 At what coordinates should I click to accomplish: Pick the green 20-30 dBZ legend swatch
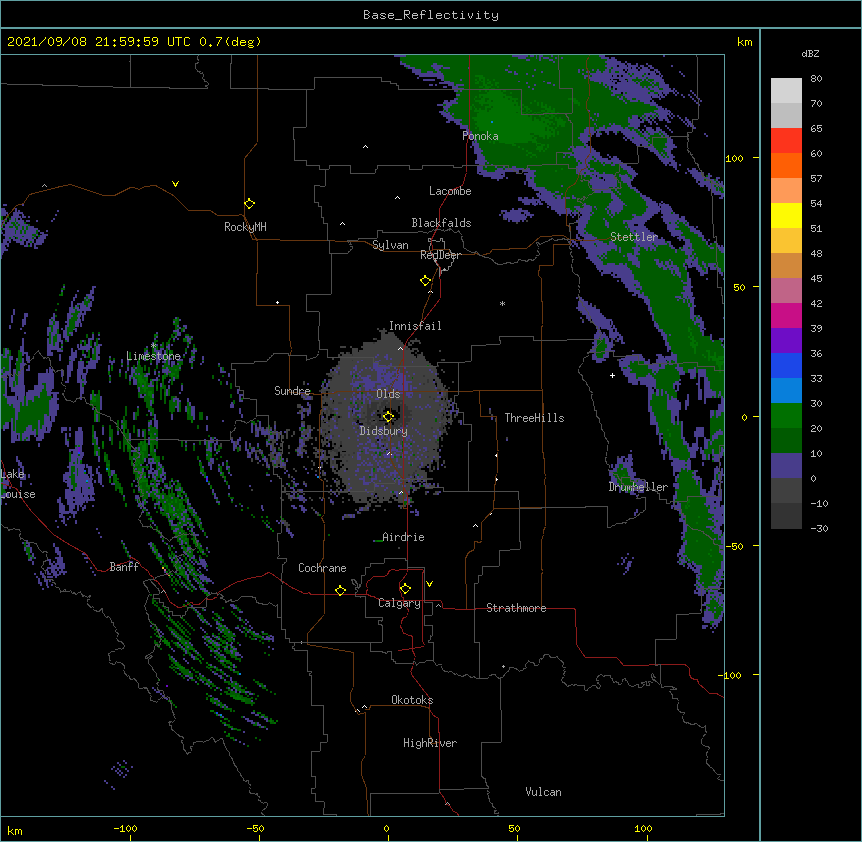(786, 416)
